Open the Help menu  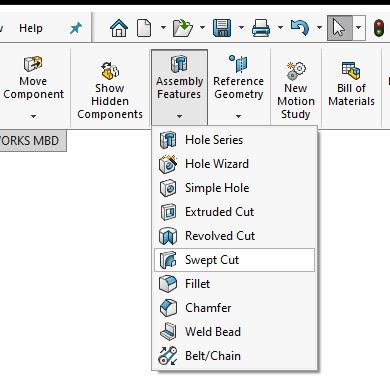[x=31, y=28]
